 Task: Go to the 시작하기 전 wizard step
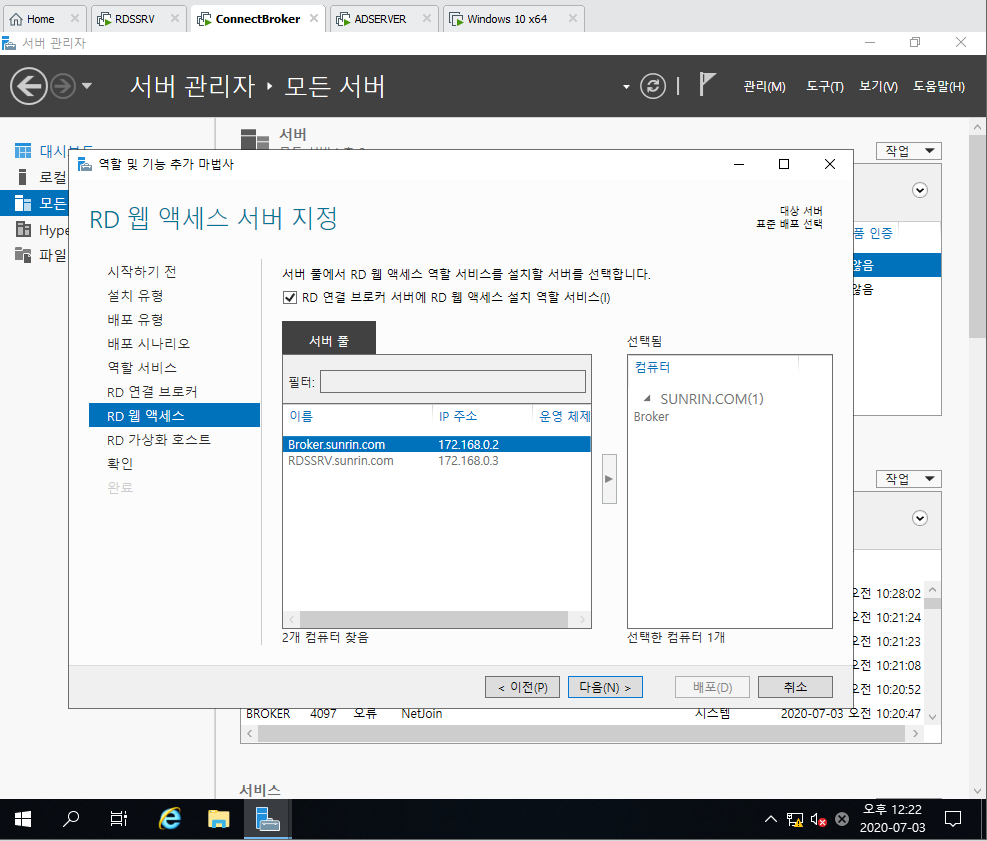tap(142, 271)
